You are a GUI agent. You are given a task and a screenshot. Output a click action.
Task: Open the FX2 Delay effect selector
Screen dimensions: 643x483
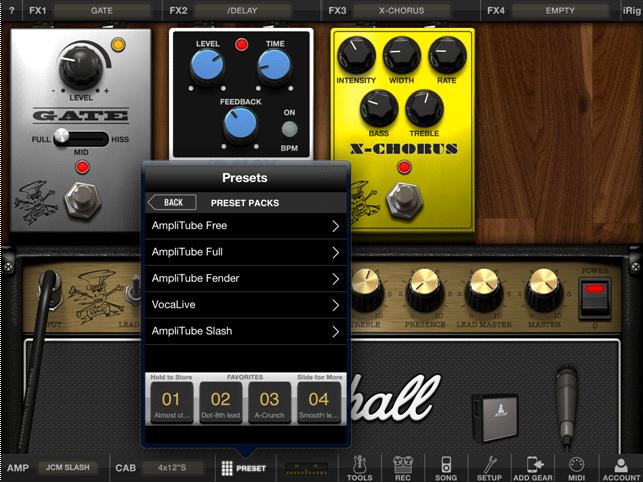pos(242,11)
